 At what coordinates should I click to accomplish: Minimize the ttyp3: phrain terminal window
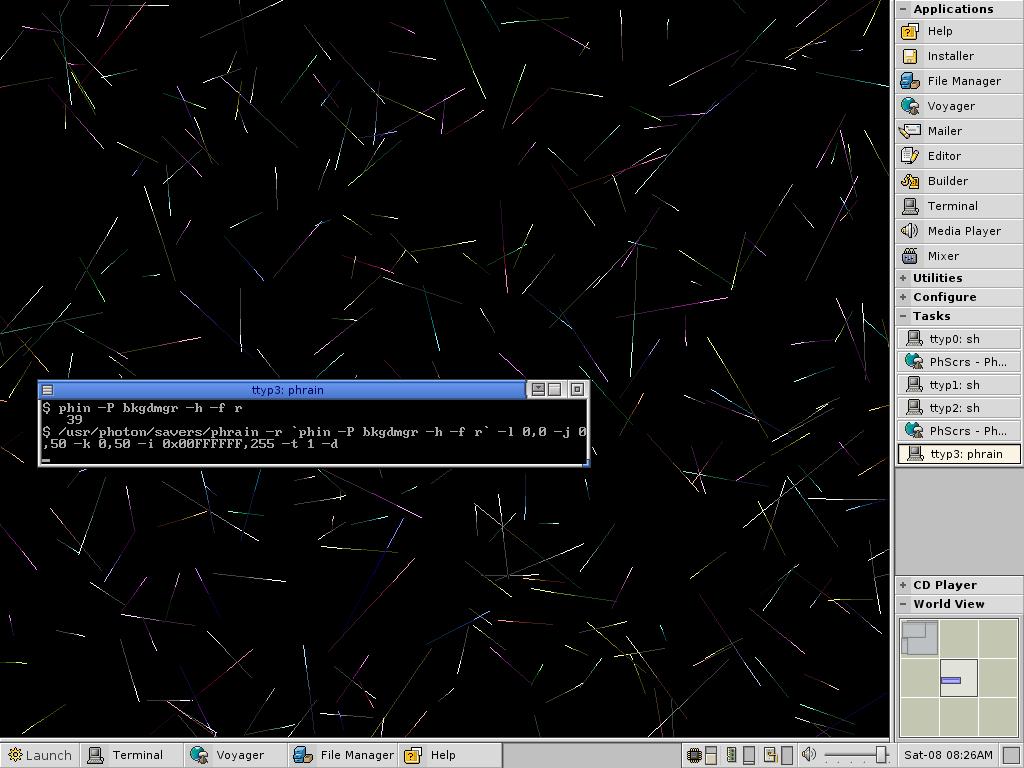538,390
